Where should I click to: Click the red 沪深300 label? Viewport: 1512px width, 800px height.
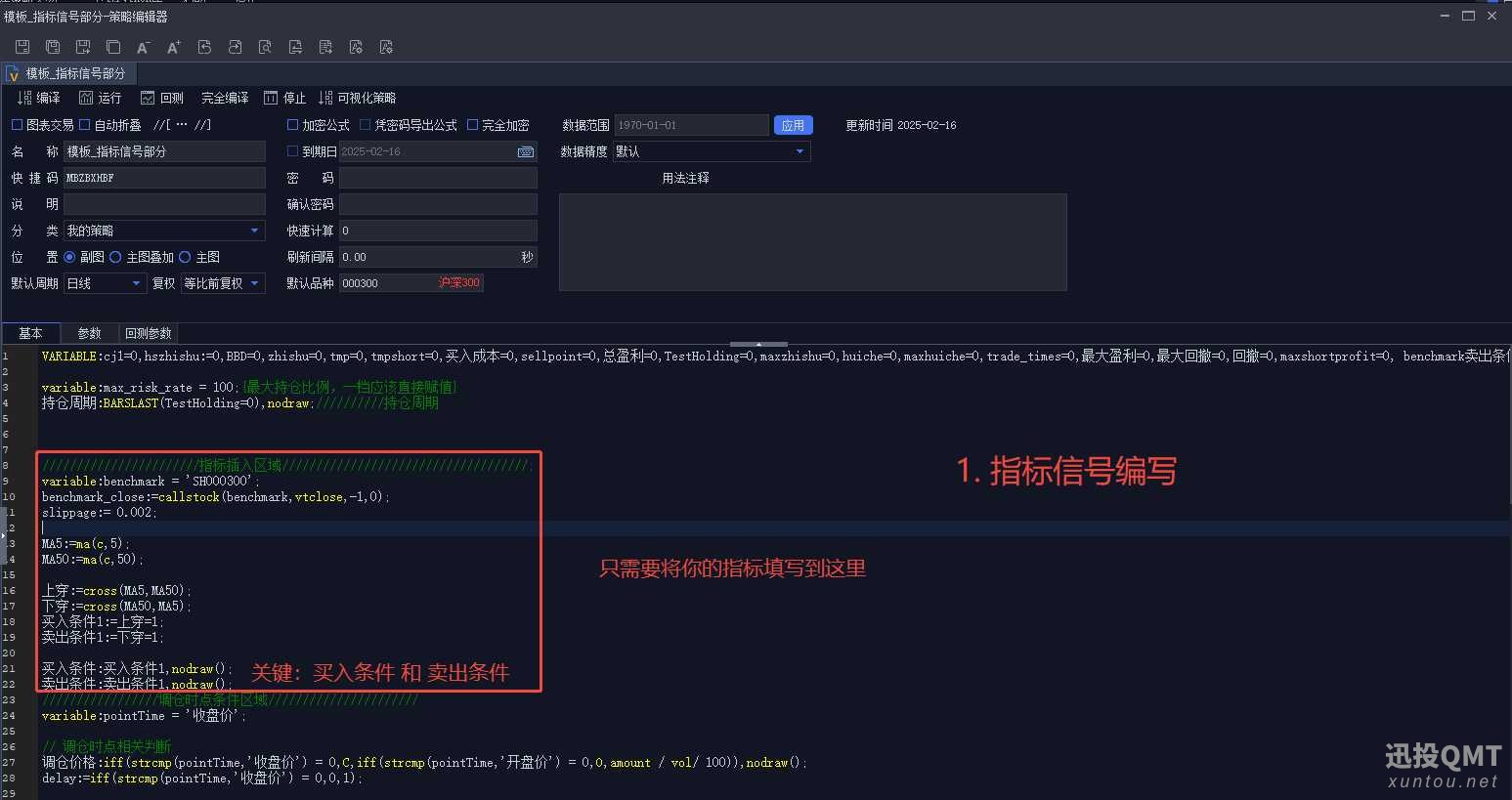coord(458,283)
